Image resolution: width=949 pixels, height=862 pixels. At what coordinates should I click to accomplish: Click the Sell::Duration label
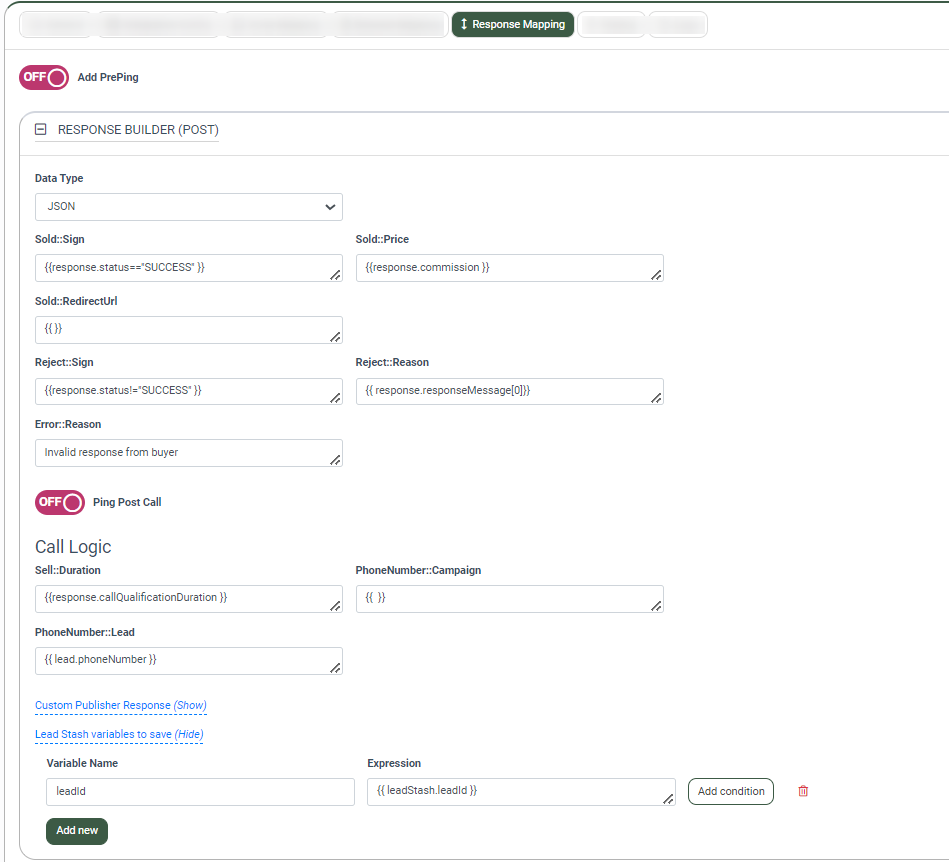[68, 570]
